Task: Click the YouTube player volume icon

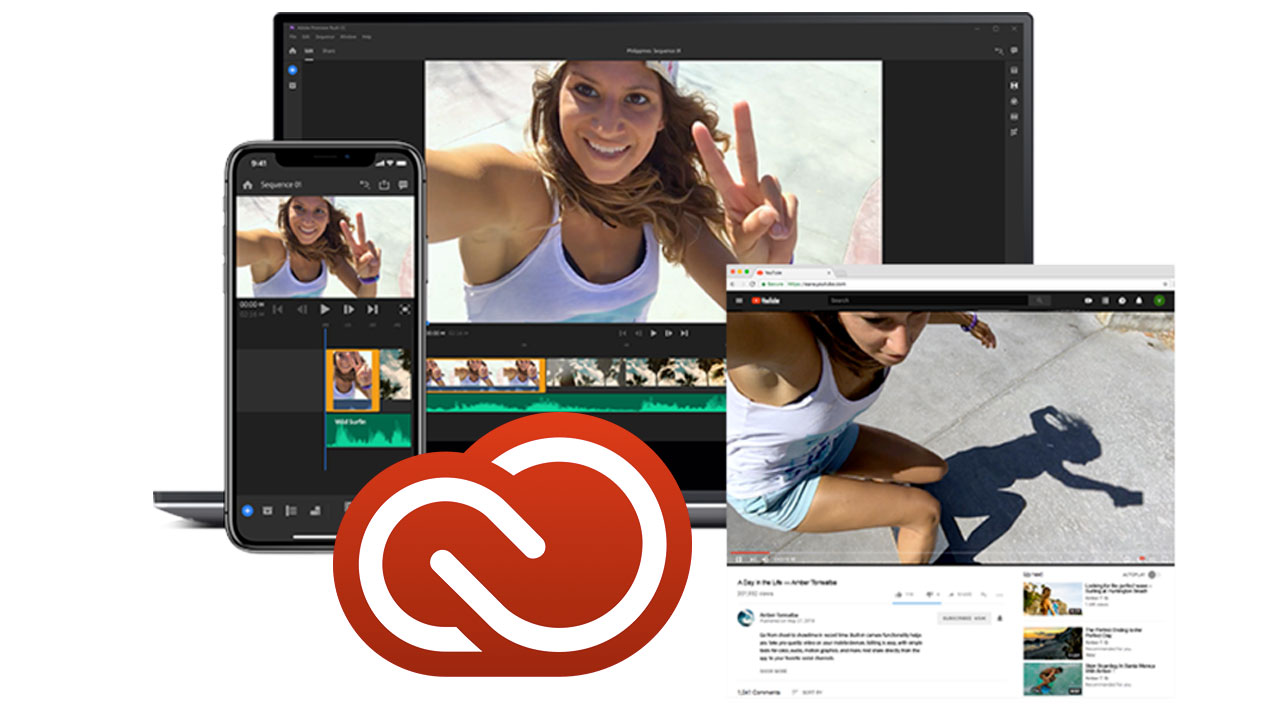Action: tap(765, 559)
